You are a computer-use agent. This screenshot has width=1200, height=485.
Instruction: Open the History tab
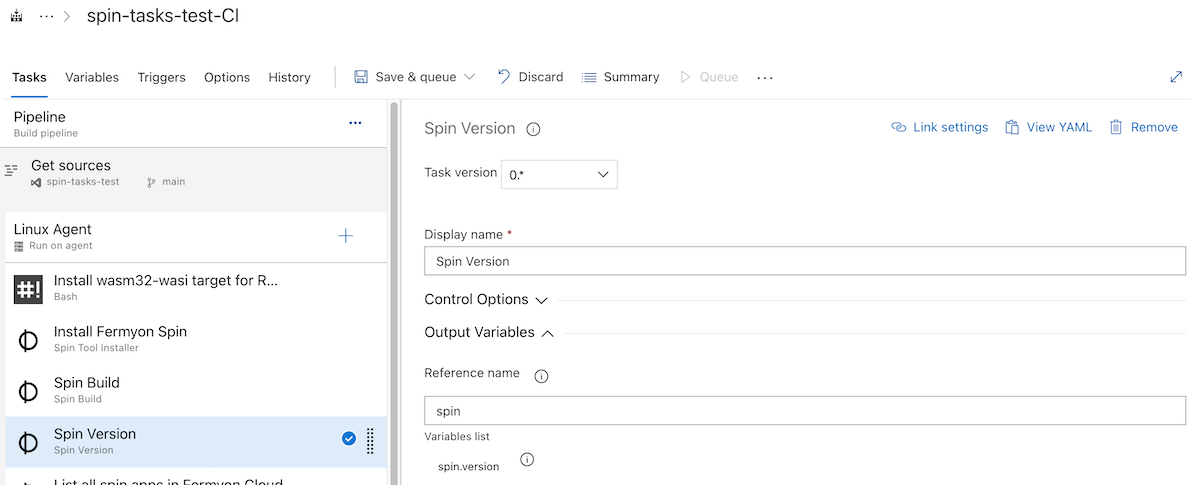click(x=289, y=77)
